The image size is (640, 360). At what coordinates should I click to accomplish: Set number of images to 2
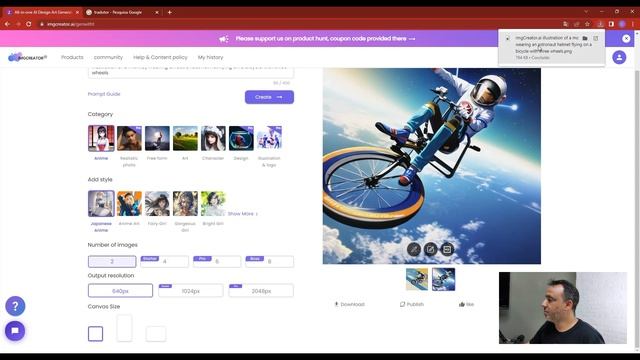click(112, 262)
